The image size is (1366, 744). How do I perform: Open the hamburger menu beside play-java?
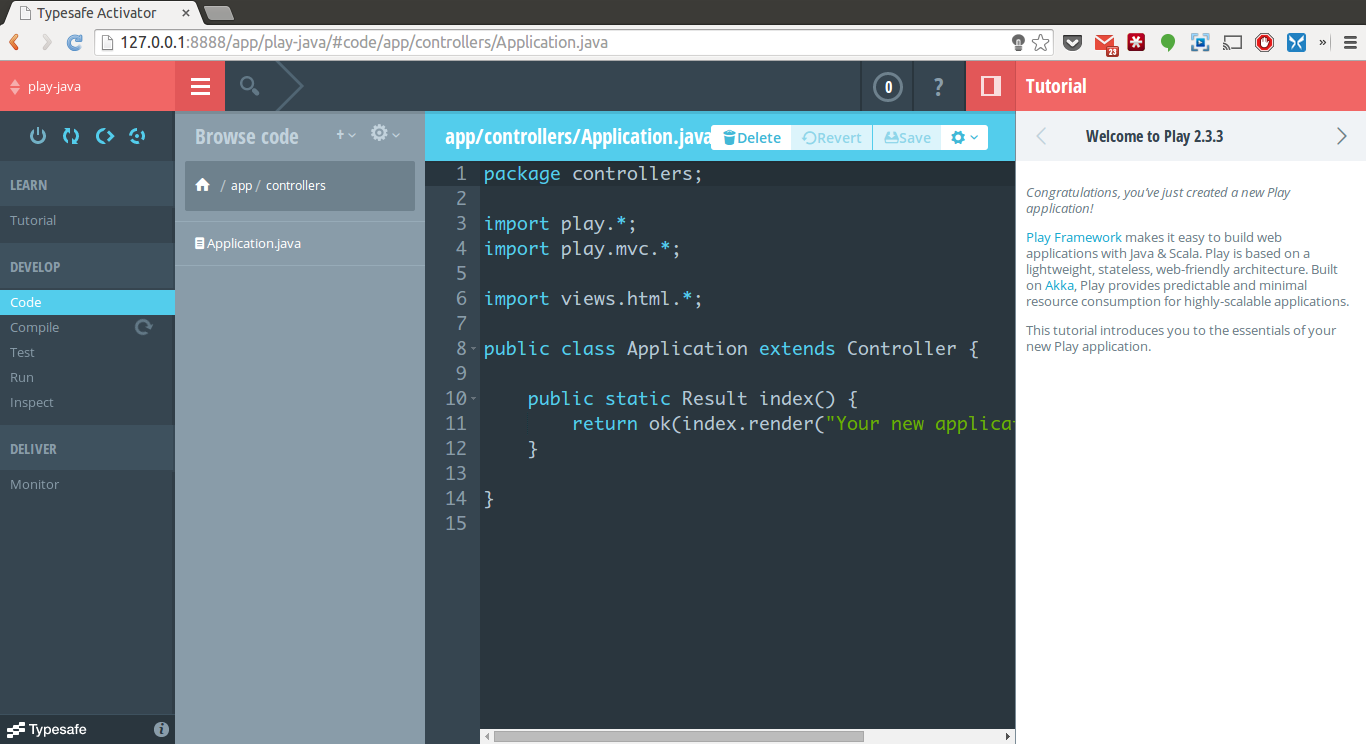[x=200, y=87]
